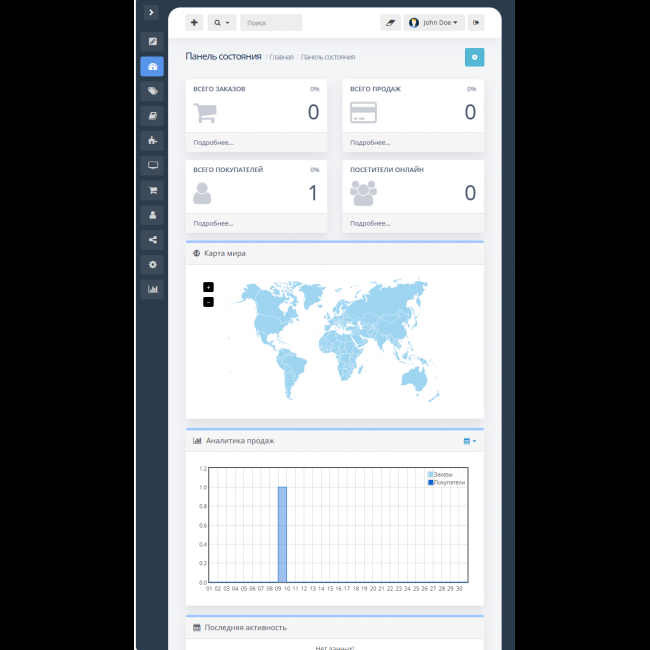The height and width of the screenshot is (650, 650).
Task: Click the plus add button in top bar
Action: click(x=194, y=22)
